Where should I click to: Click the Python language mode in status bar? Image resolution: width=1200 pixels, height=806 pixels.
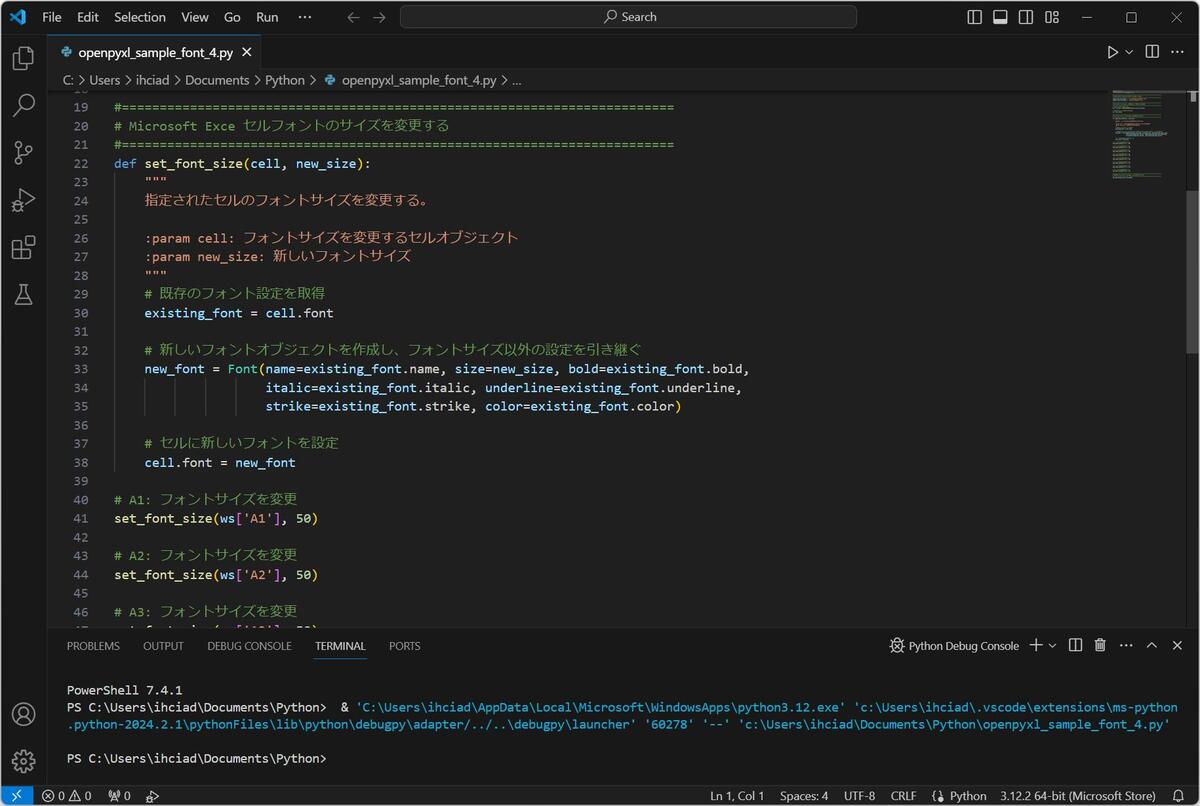point(967,796)
